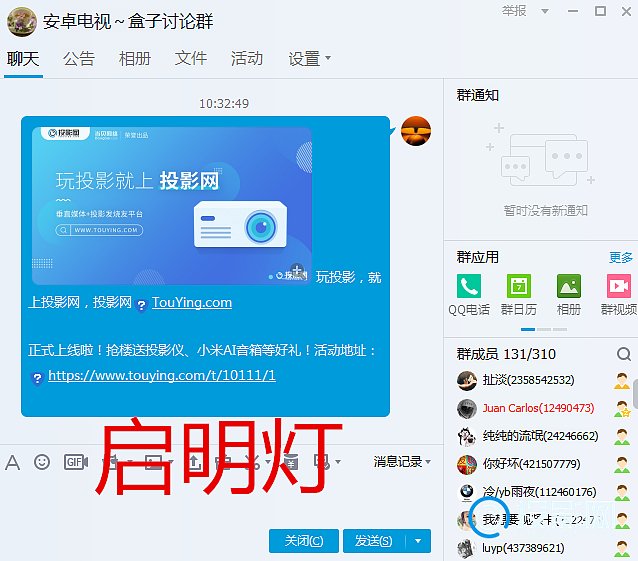Open the 文件 tab

[x=191, y=59]
